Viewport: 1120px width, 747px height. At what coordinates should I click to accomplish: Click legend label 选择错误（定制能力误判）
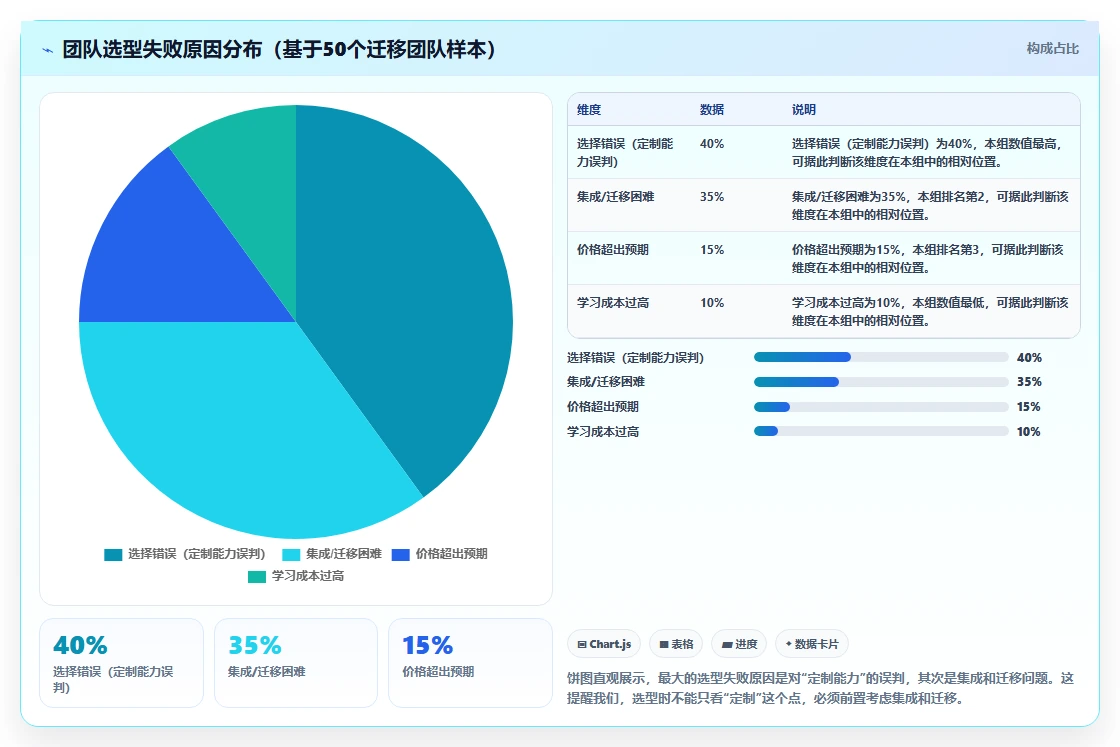[x=196, y=554]
